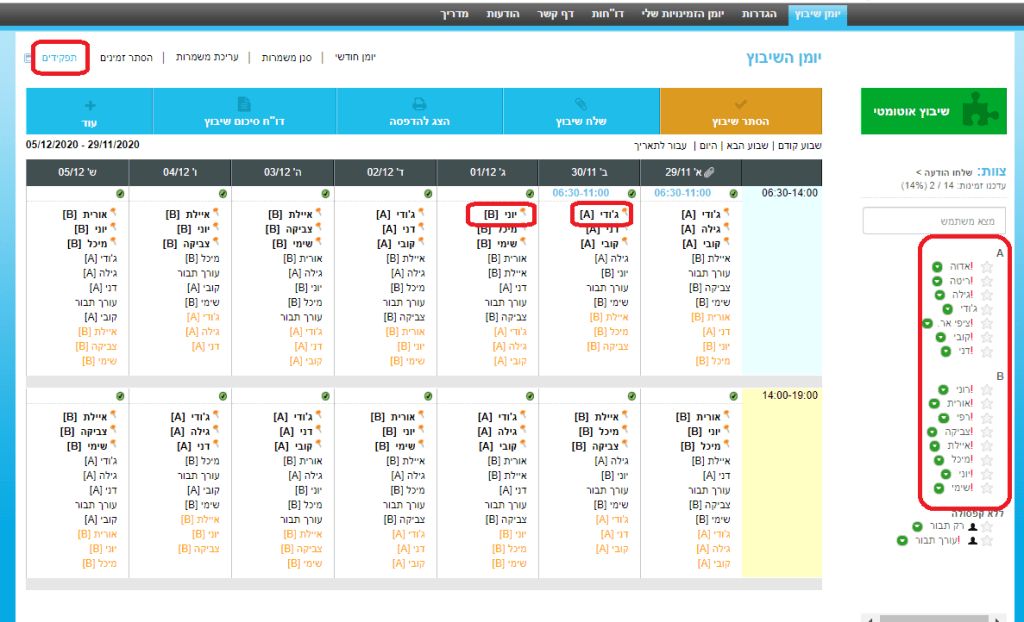The image size is (1024, 622).
Task: Toggle the star next to אדוה in group A
Action: pos(987,268)
